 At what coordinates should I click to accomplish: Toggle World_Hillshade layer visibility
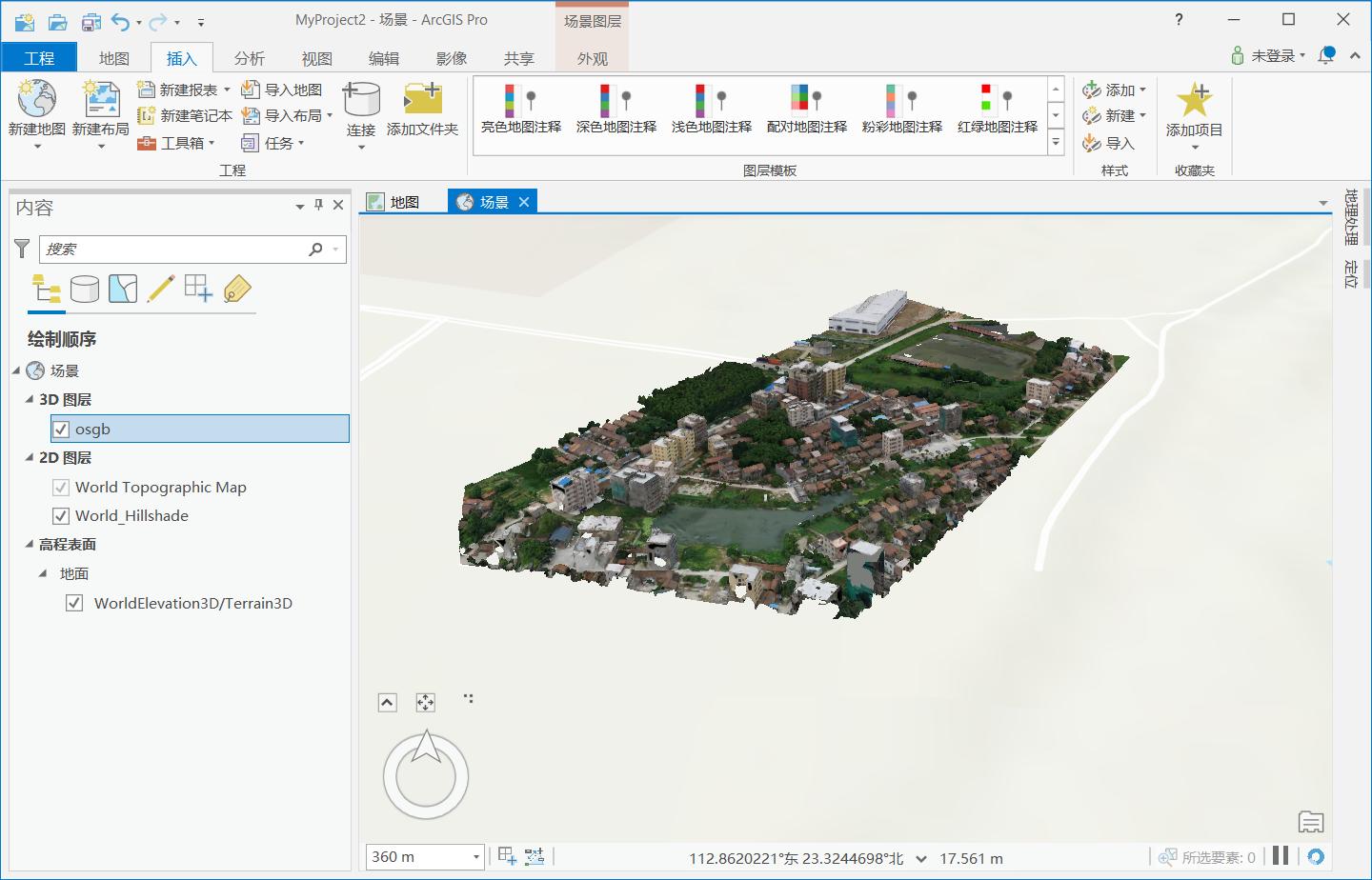coord(61,516)
